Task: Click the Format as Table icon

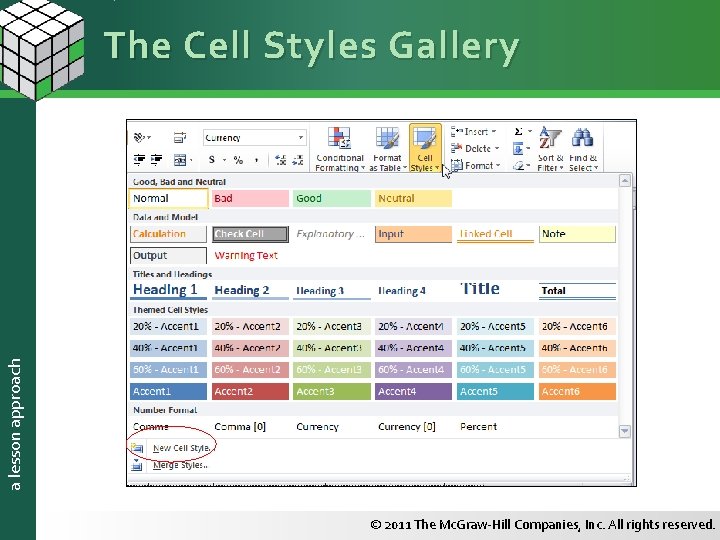Action: point(387,138)
